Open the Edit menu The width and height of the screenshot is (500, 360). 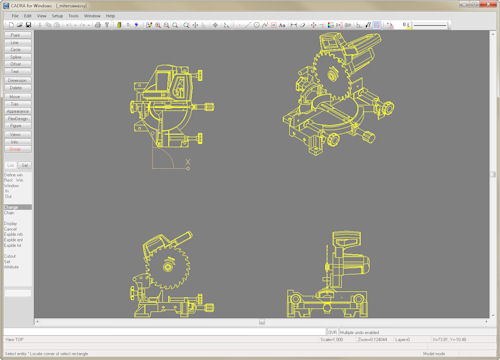point(28,16)
